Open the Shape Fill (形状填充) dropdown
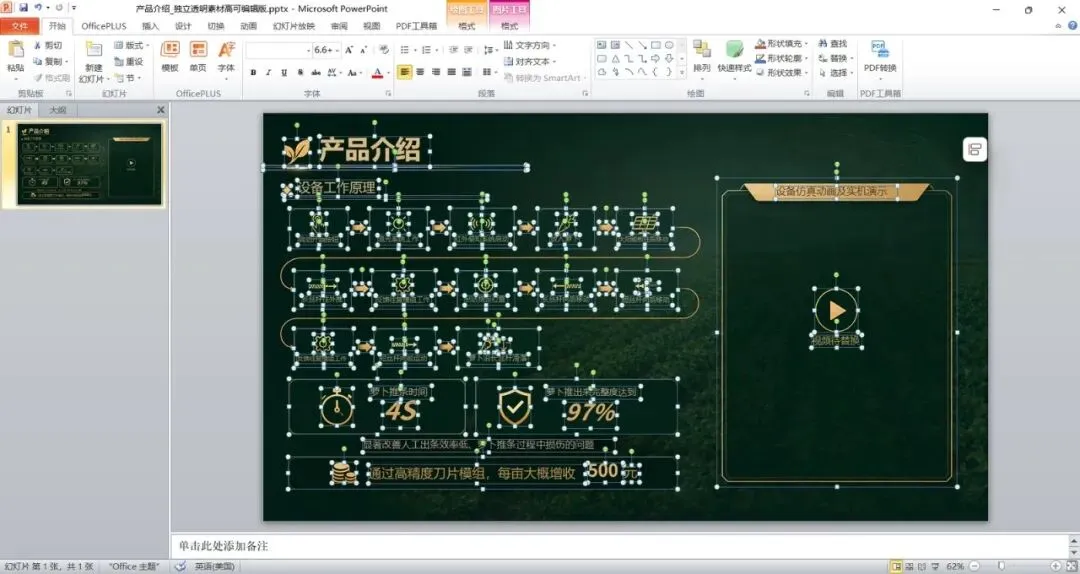The height and width of the screenshot is (574, 1080). click(782, 43)
